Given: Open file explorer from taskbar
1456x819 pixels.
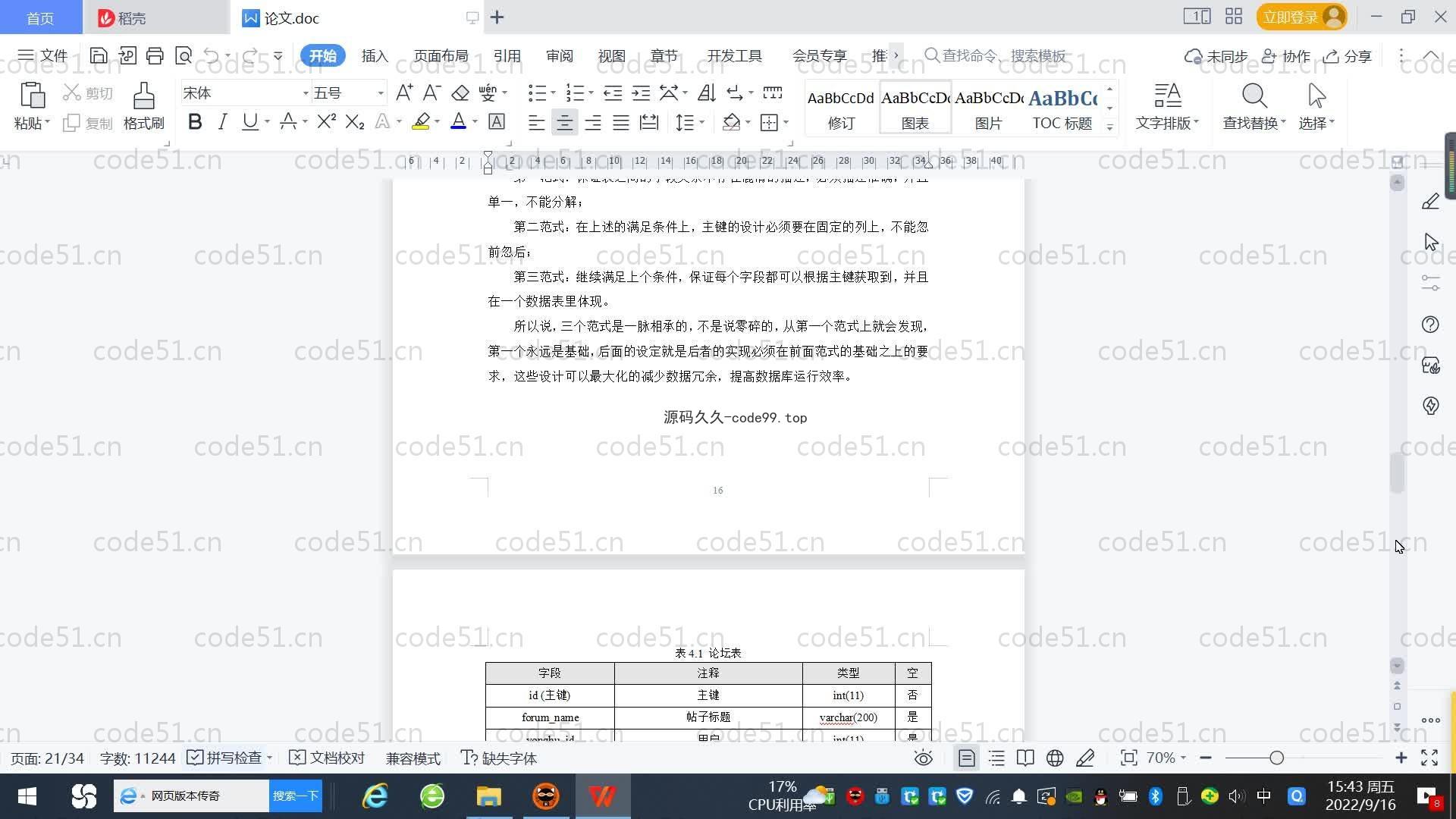Looking at the screenshot, I should tap(489, 795).
